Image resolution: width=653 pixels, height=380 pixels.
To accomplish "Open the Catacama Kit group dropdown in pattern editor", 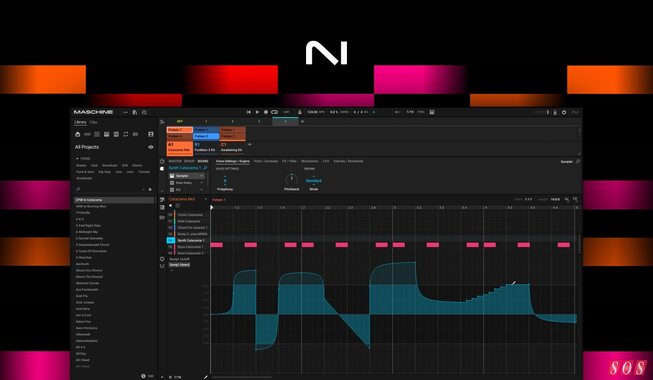I will [205, 199].
